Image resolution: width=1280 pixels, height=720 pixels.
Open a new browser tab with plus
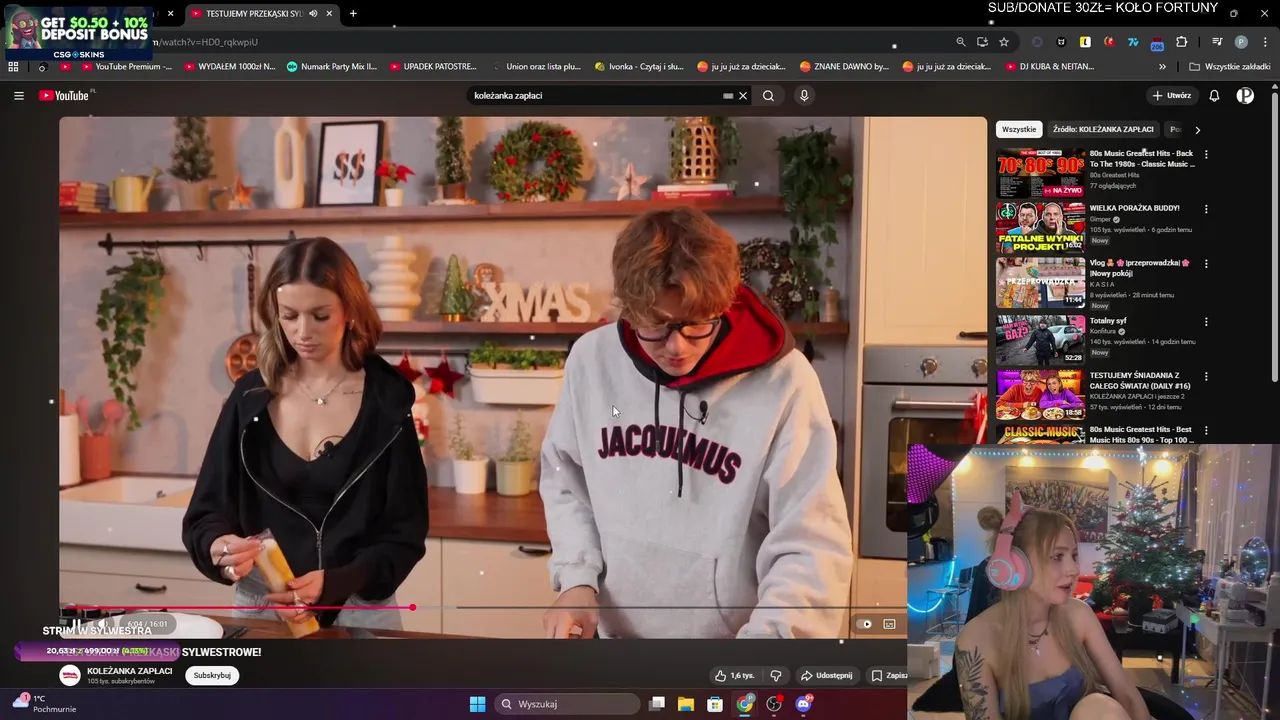tap(353, 14)
